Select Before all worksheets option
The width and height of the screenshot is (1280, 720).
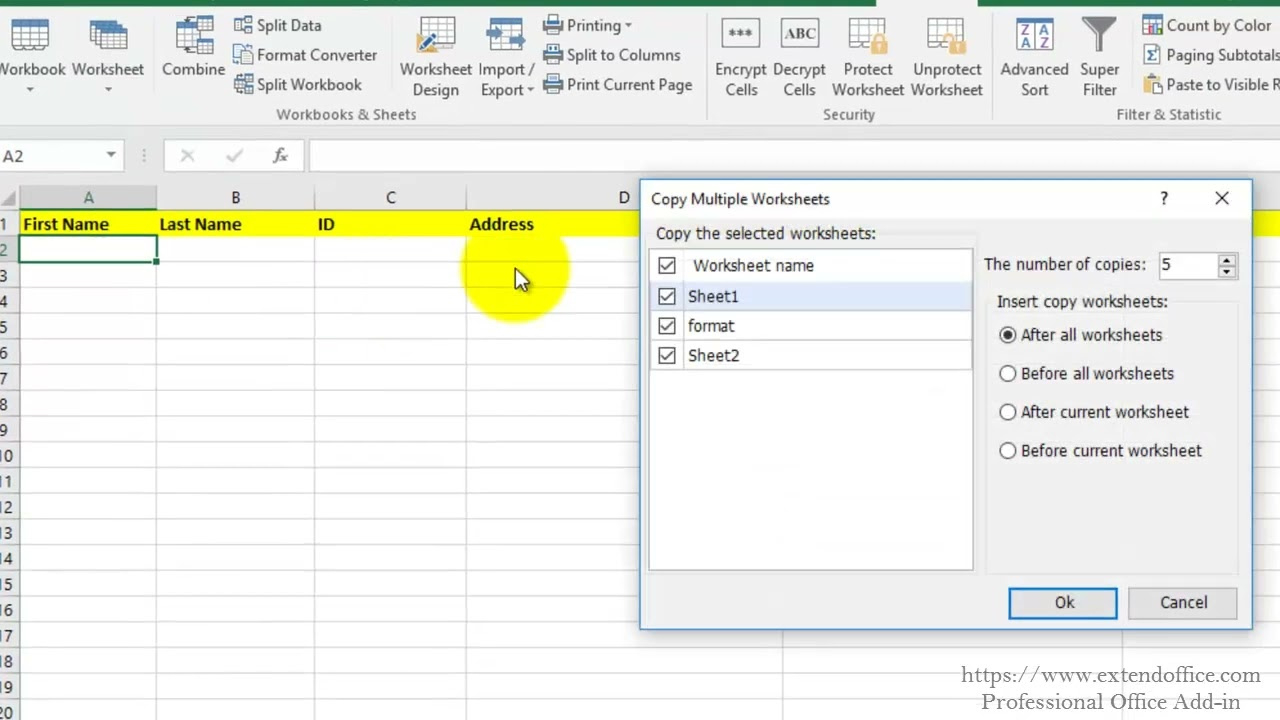coord(1008,374)
